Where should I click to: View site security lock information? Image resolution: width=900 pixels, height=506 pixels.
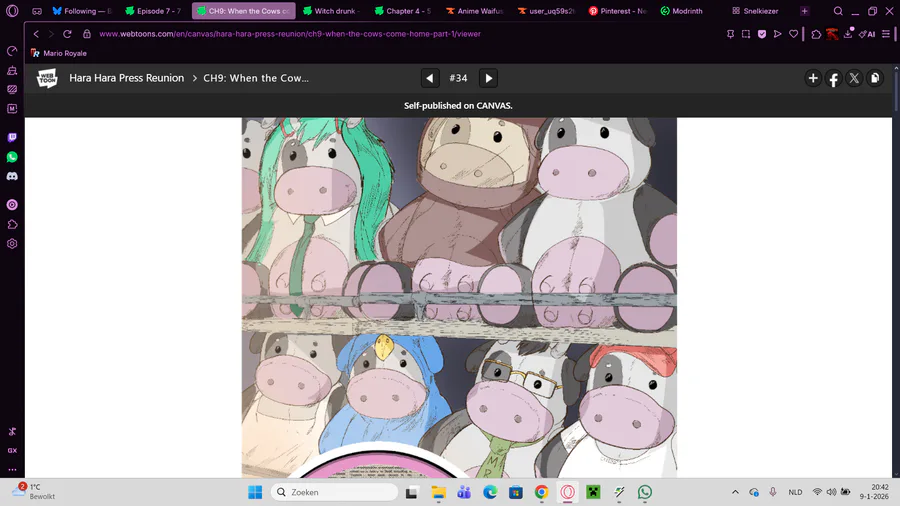[87, 34]
